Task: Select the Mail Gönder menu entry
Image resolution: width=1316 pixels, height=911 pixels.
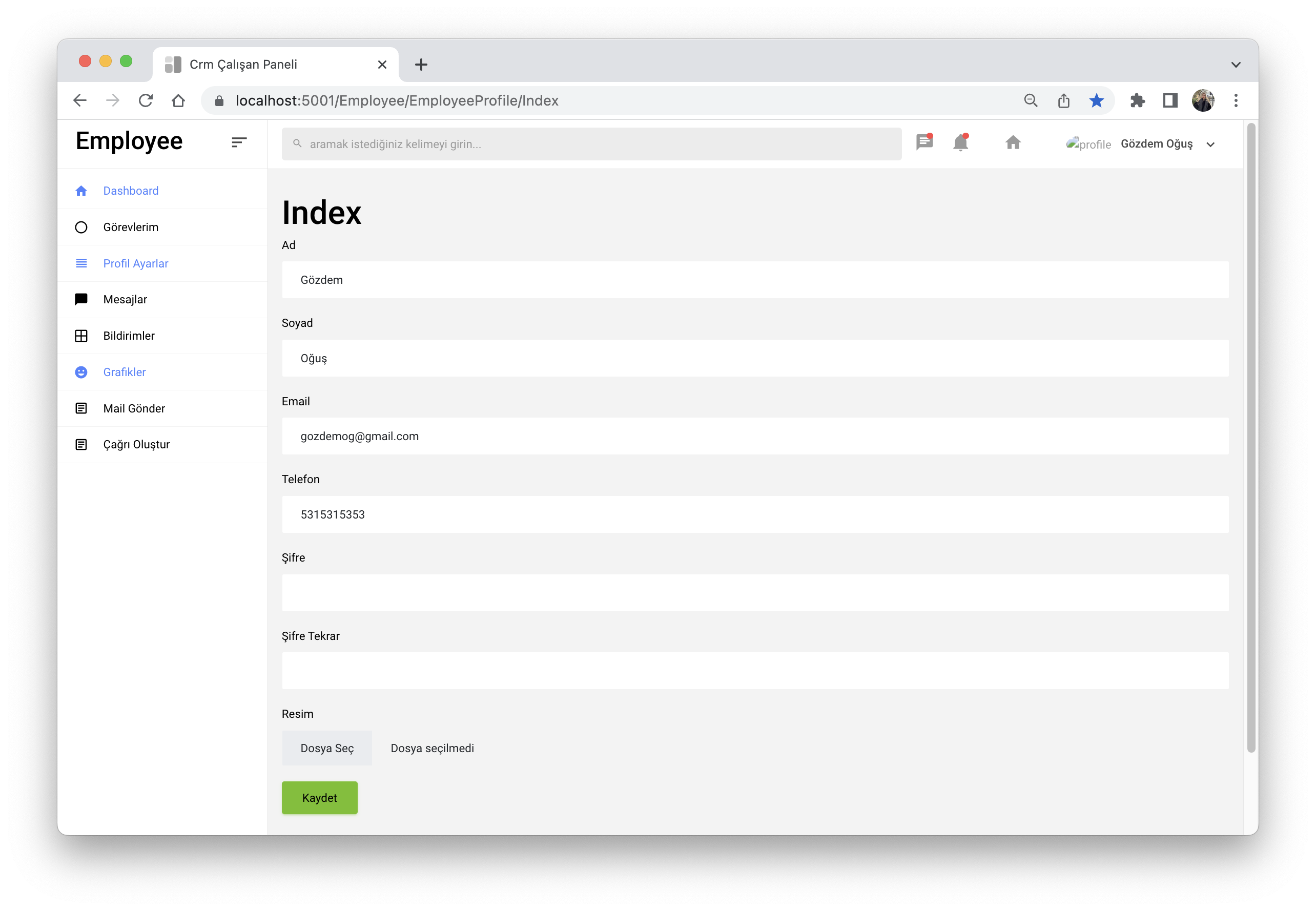Action: coord(134,408)
